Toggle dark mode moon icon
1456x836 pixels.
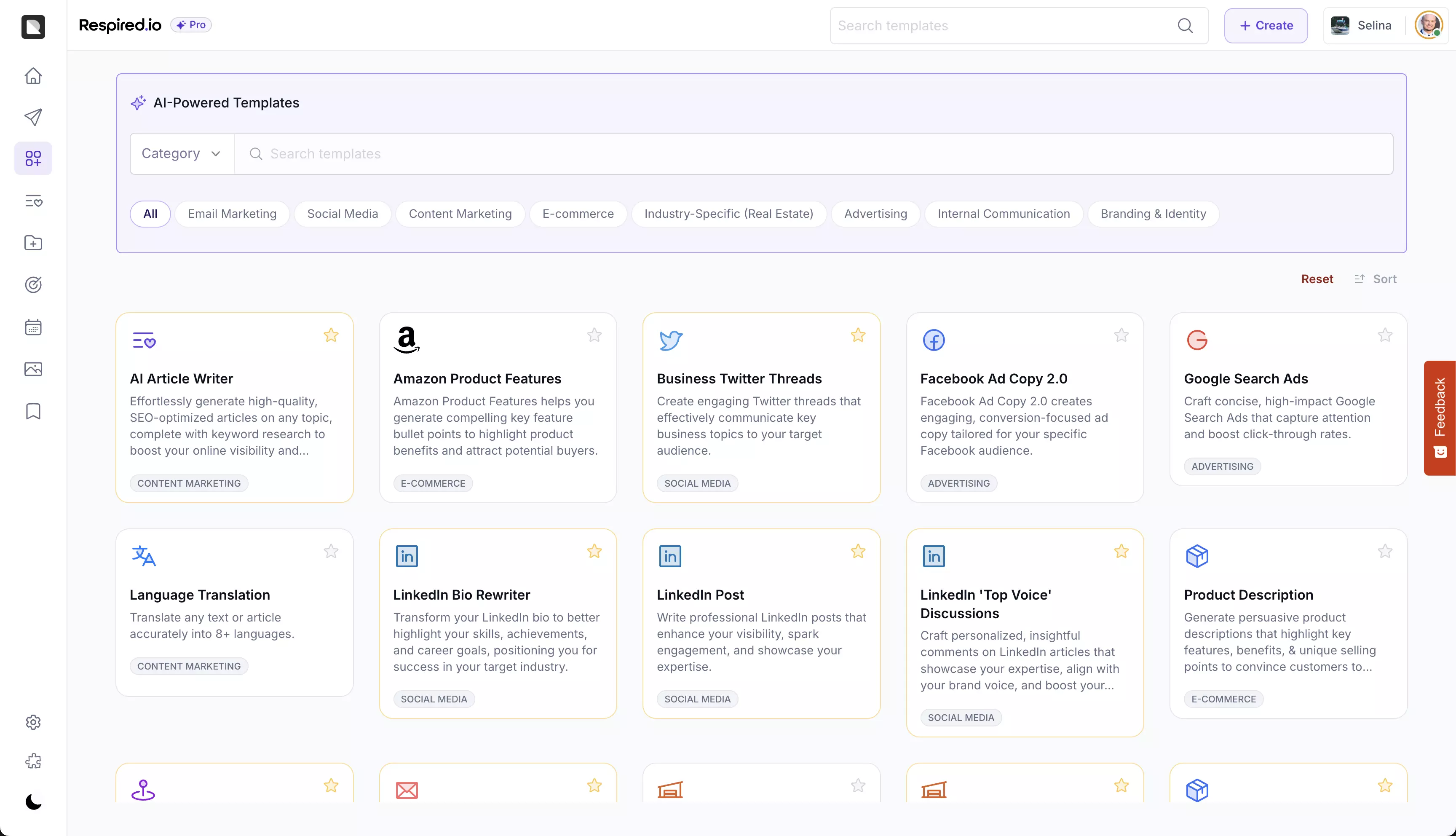pos(33,801)
